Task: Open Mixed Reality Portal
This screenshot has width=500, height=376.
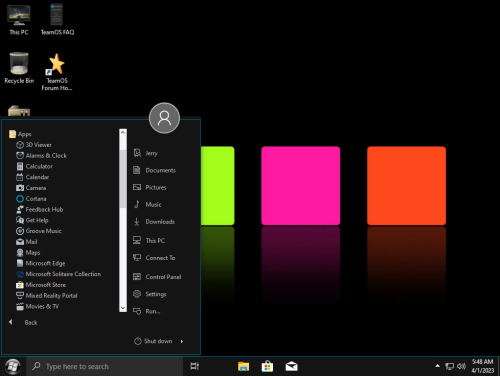Action: point(47,296)
